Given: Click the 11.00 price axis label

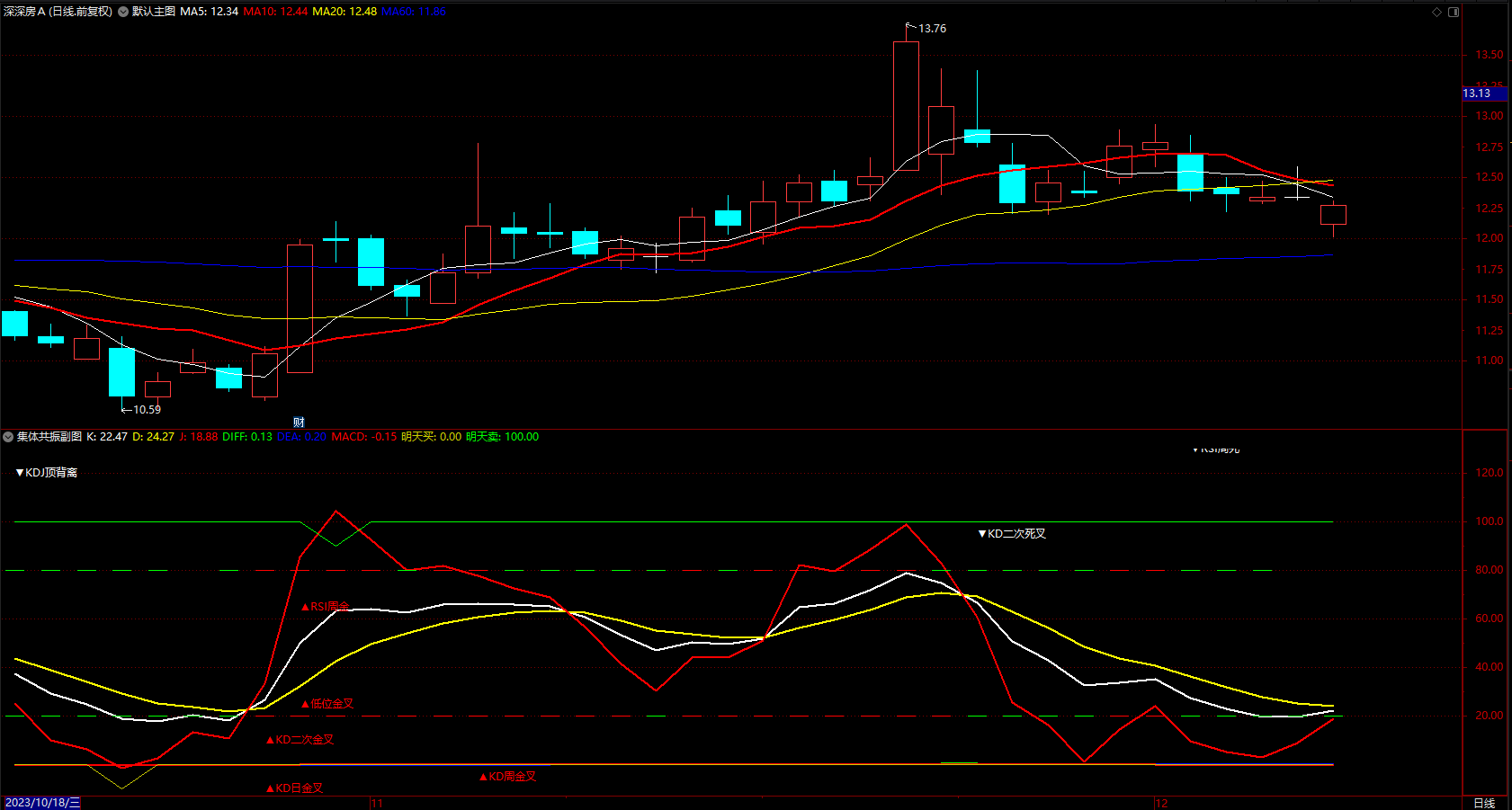Looking at the screenshot, I should click(1490, 360).
